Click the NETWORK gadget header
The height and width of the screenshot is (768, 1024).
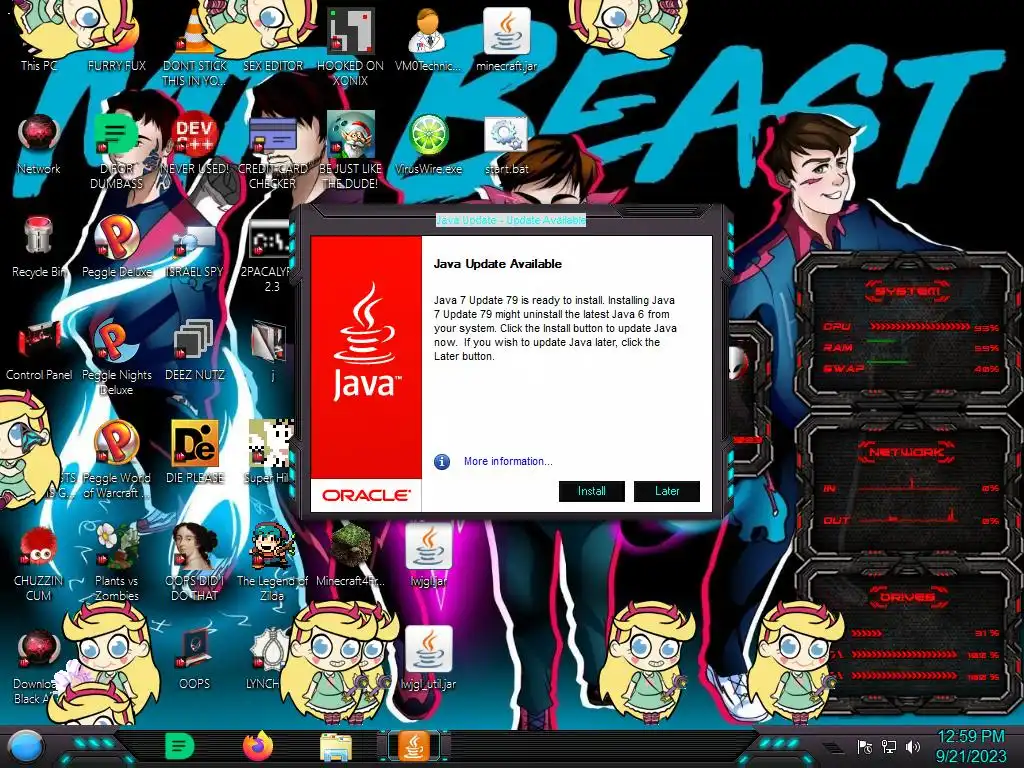(x=906, y=451)
